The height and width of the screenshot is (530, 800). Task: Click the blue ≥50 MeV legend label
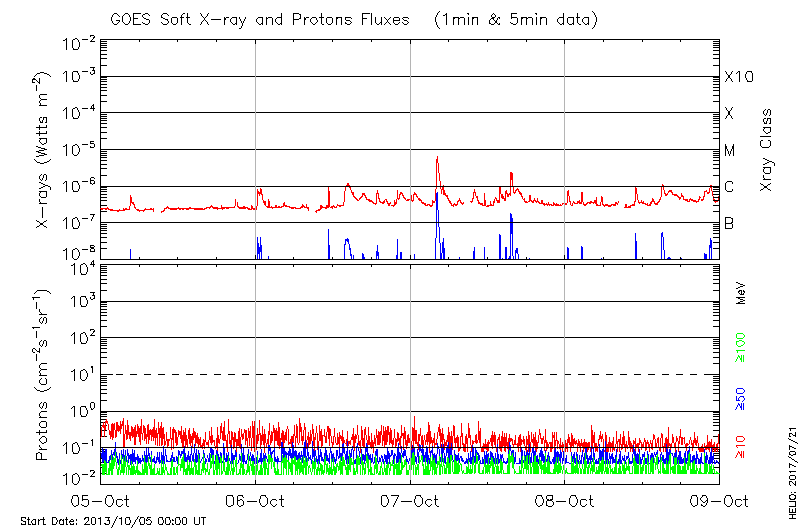point(741,398)
